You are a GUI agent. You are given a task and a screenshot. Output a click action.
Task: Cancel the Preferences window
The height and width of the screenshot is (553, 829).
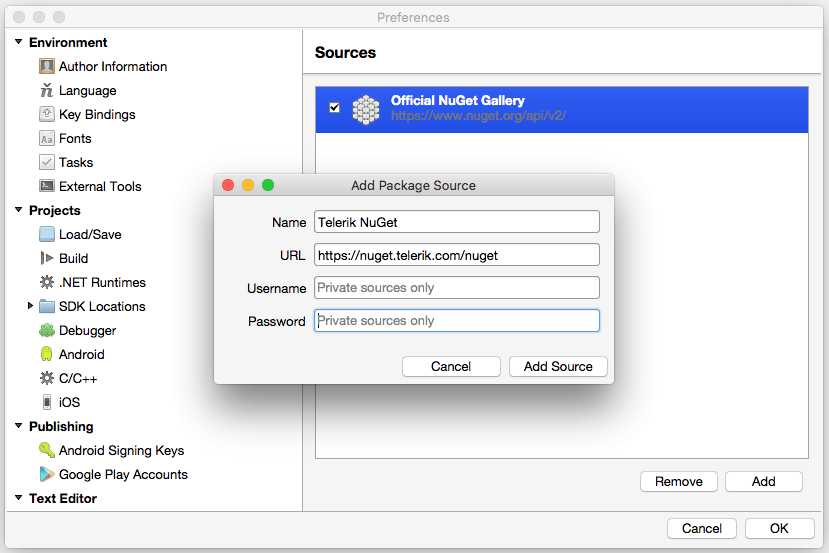702,528
